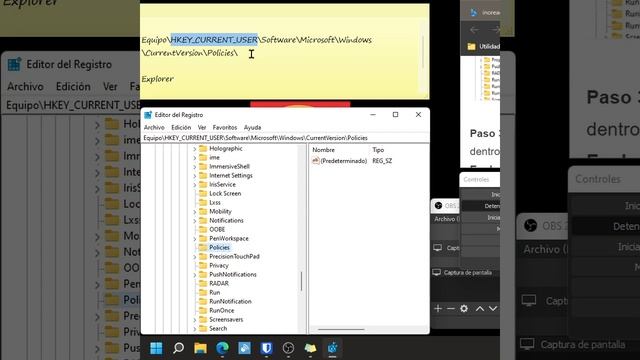This screenshot has height=360, width=640.
Task: Select the OOBE key
Action: [217, 229]
